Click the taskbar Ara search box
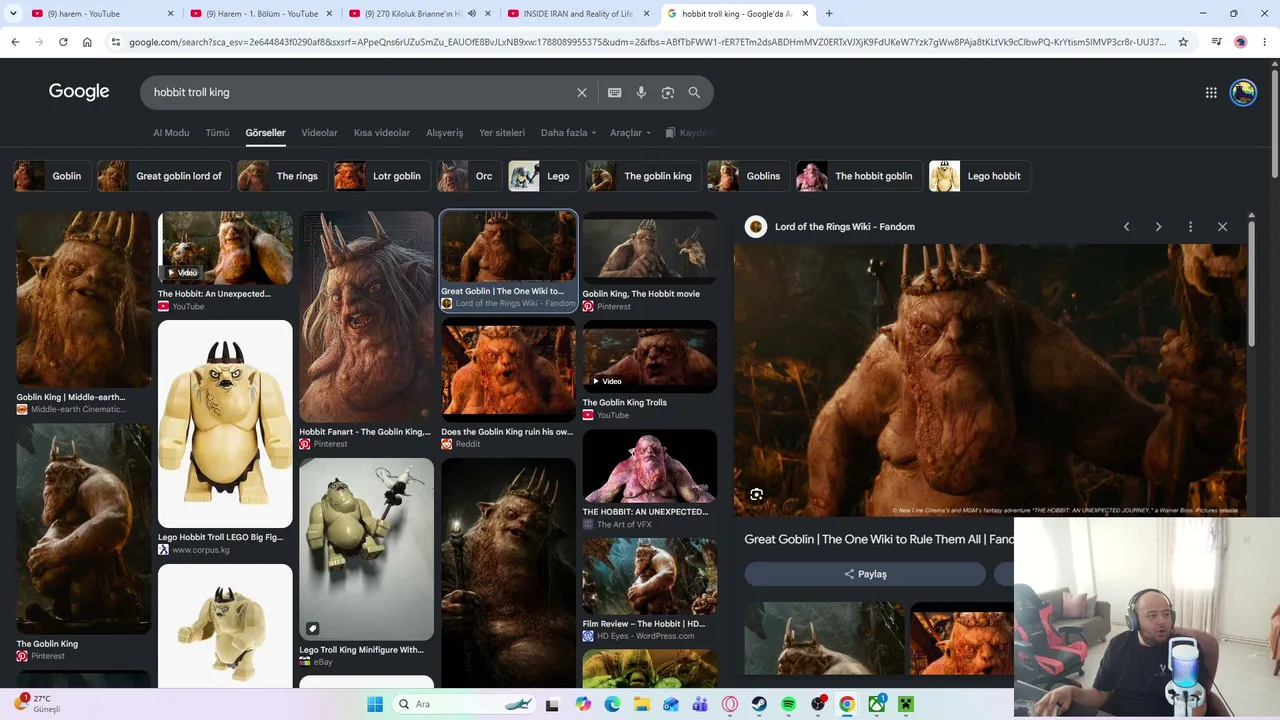This screenshot has height=720, width=1280. click(x=466, y=704)
